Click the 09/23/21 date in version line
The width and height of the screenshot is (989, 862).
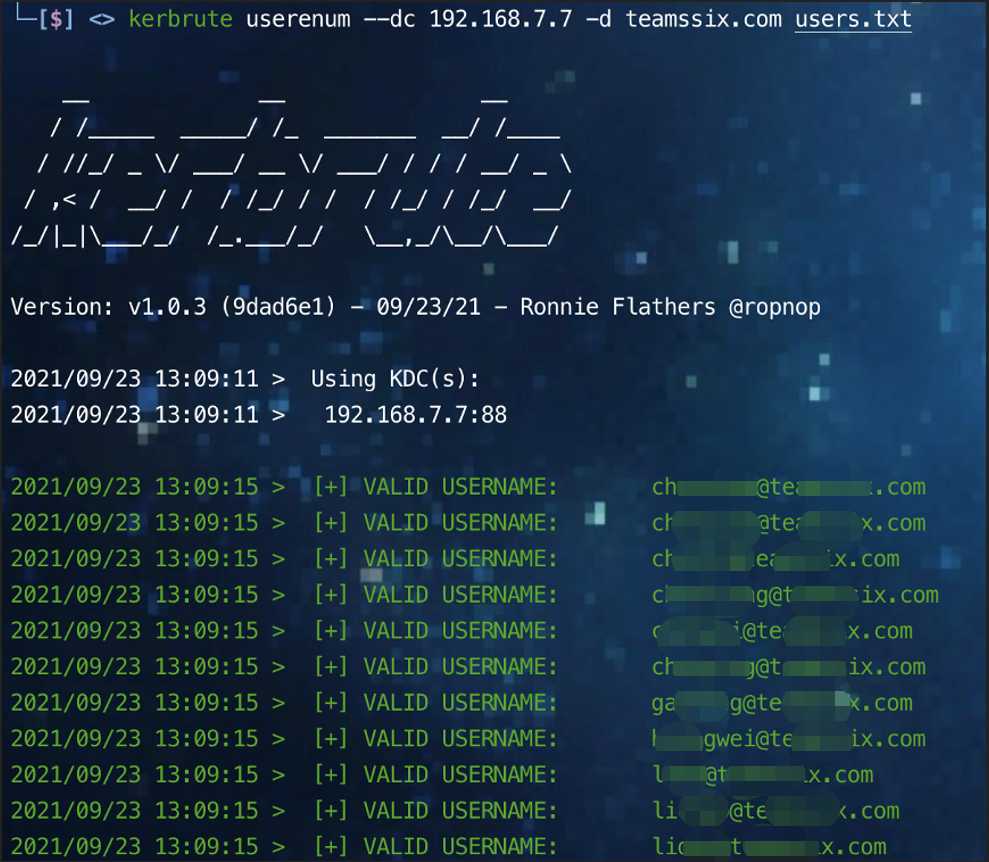(x=428, y=306)
